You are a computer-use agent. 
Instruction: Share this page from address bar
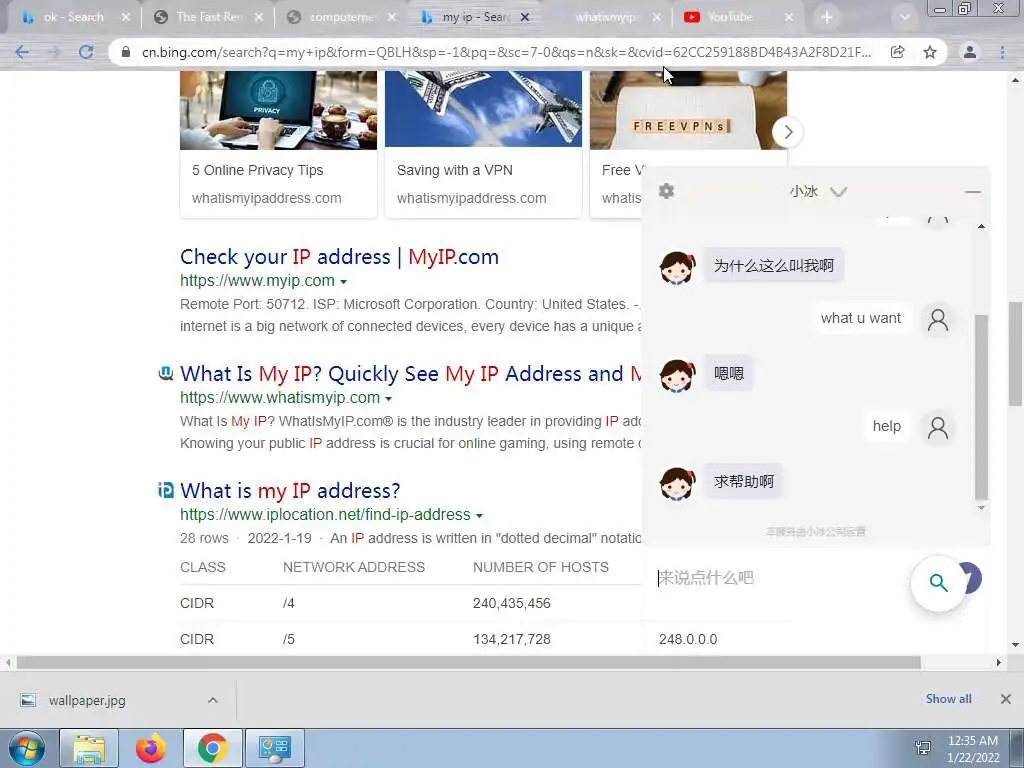tap(897, 52)
